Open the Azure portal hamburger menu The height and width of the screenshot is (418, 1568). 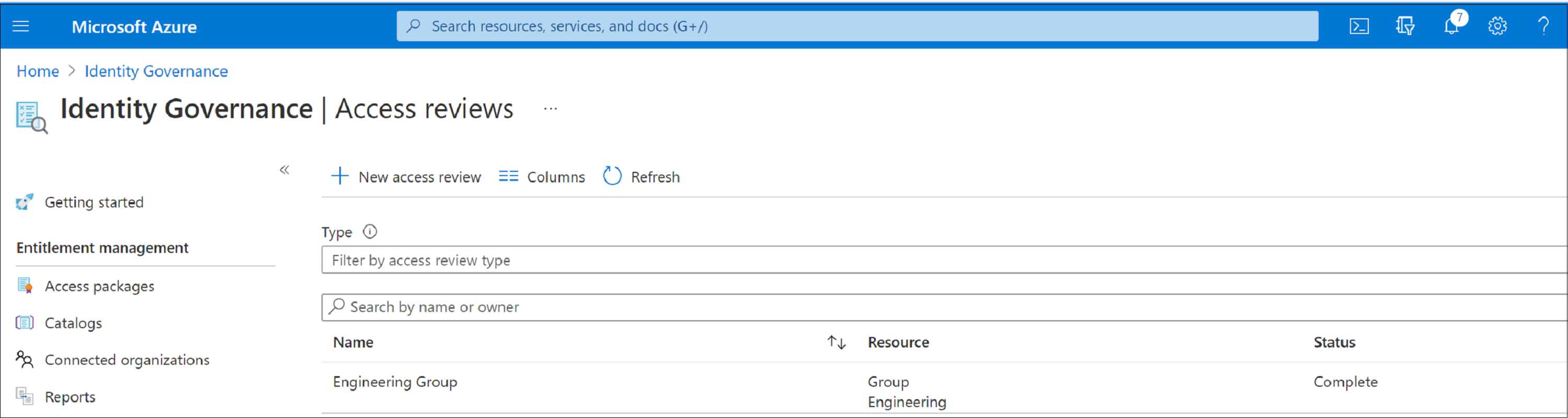[x=21, y=26]
